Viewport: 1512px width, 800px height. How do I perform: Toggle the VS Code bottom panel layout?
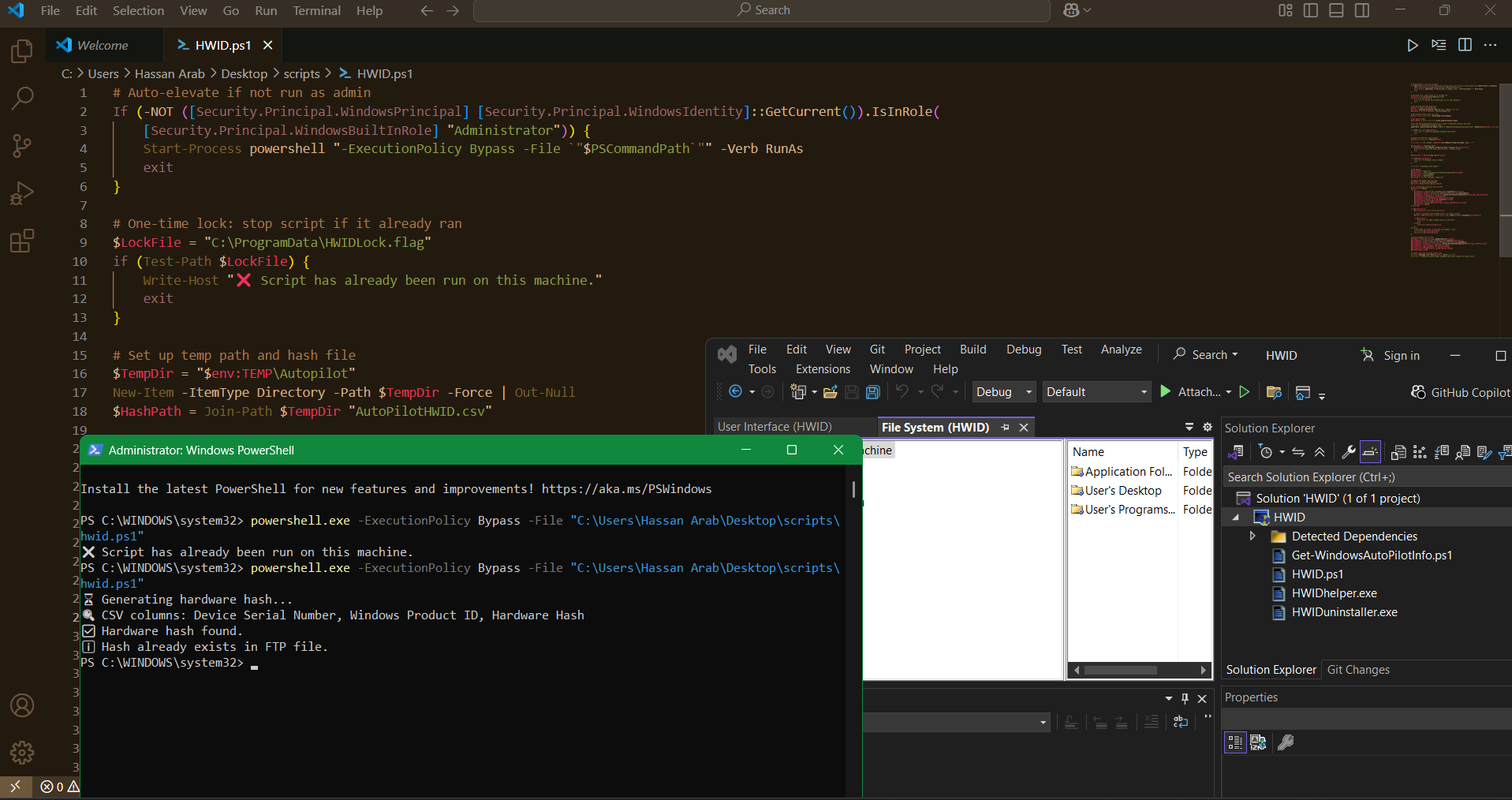[x=1336, y=10]
